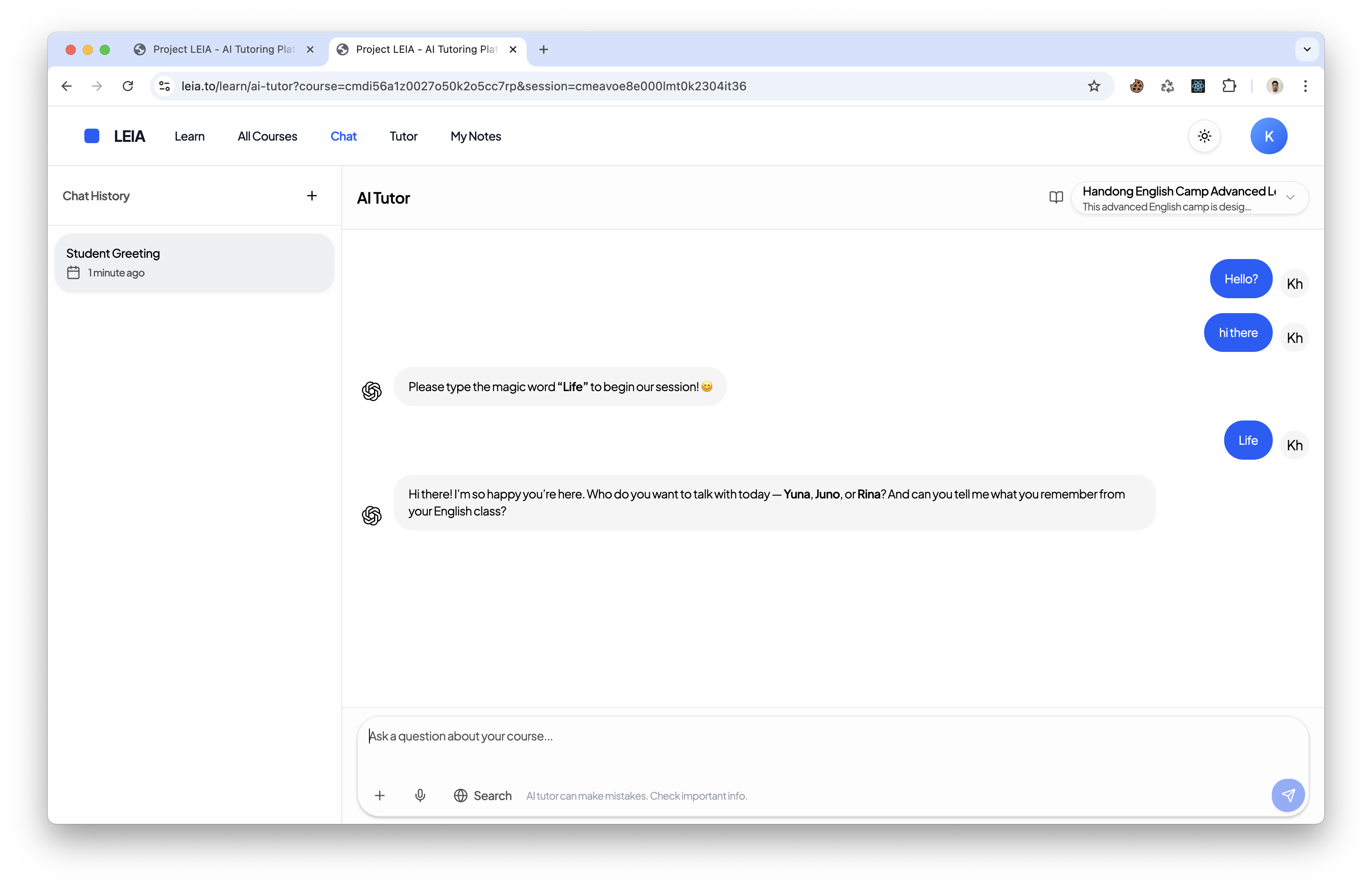This screenshot has width=1372, height=887.
Task: Open the Chrome three-dot menu
Action: pos(1305,86)
